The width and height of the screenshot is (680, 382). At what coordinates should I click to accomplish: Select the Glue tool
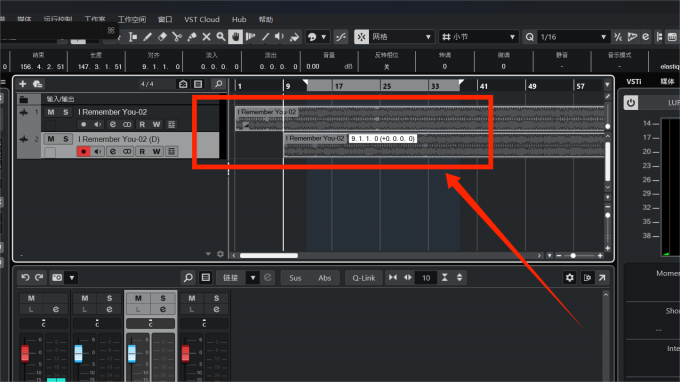192,37
